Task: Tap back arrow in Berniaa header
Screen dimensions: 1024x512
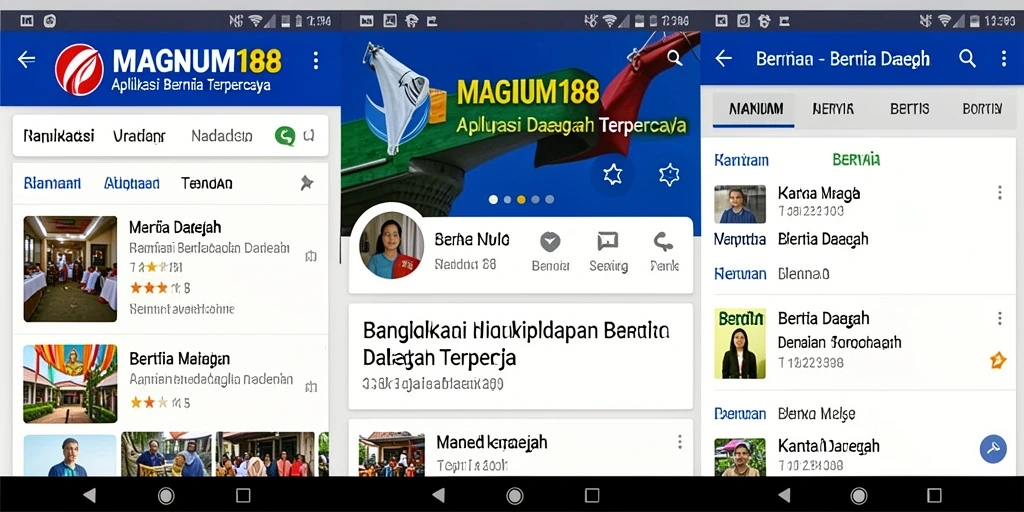Action: coord(724,59)
